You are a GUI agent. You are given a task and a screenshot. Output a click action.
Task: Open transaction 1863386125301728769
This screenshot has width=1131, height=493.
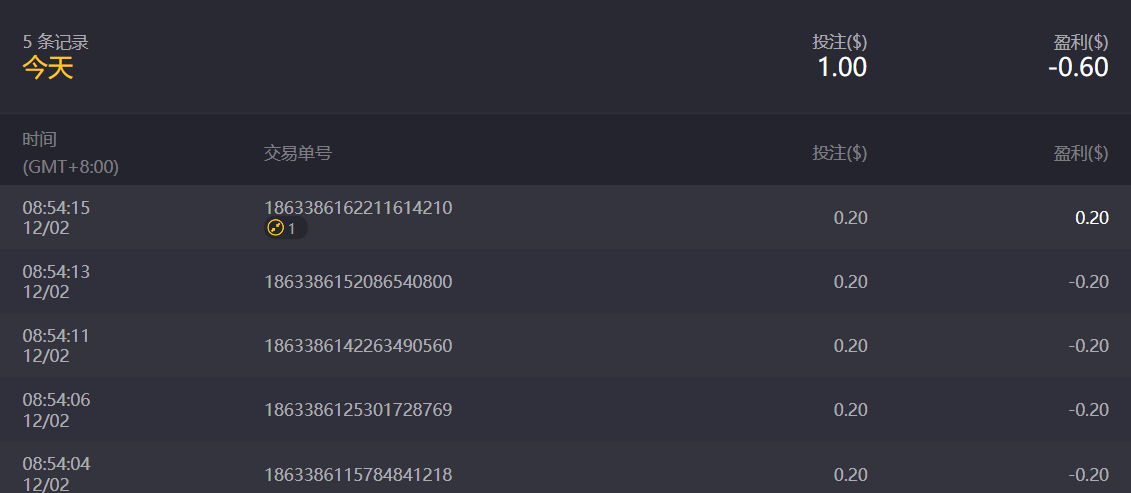pos(358,410)
